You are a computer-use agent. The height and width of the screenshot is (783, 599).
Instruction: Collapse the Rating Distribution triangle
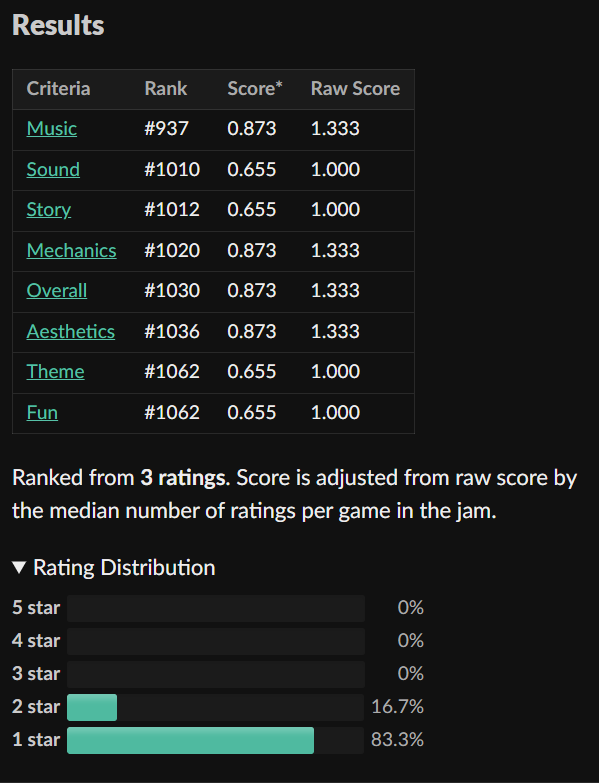(x=19, y=567)
